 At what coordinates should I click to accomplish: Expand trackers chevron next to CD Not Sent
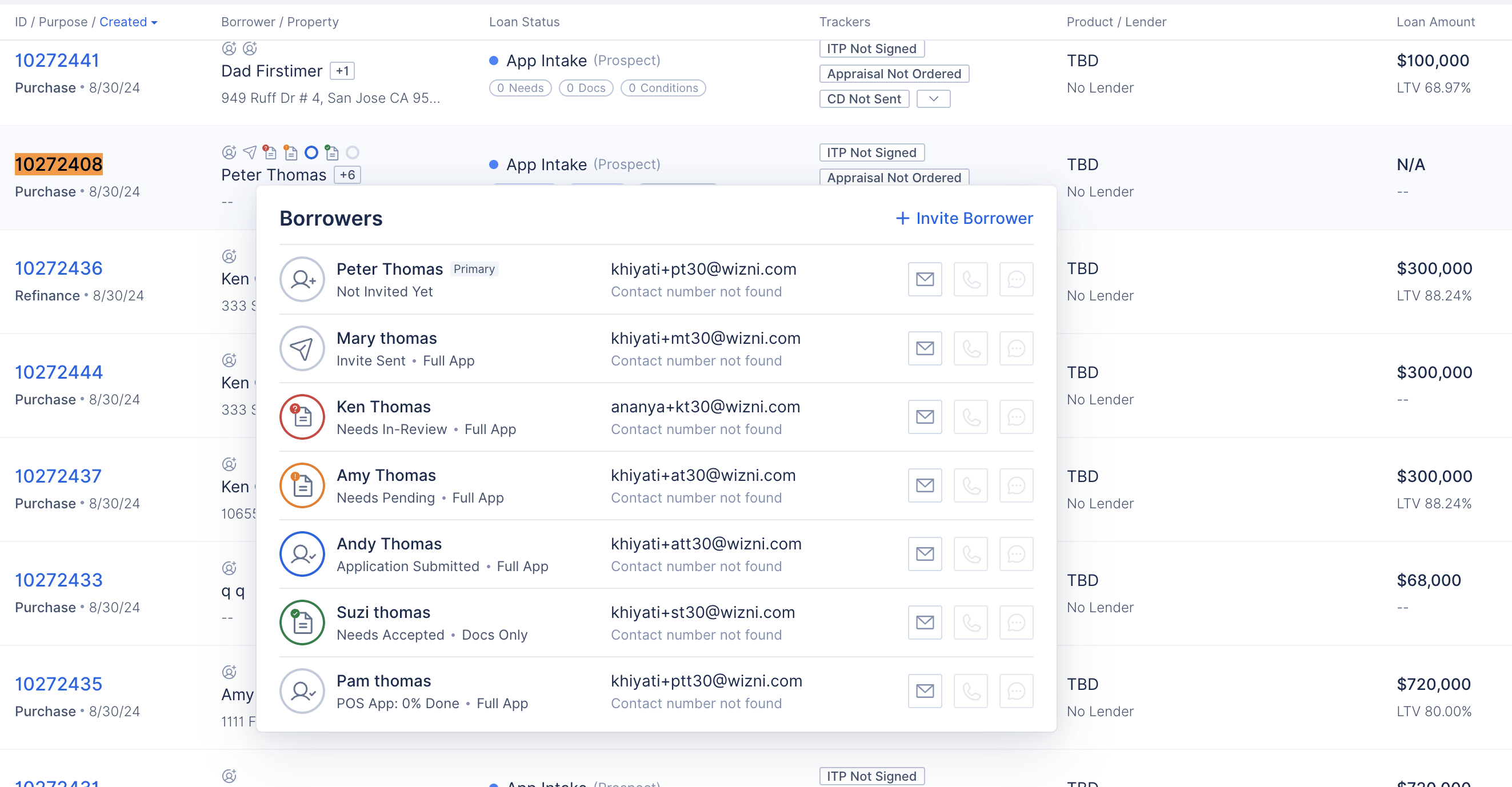[933, 99]
